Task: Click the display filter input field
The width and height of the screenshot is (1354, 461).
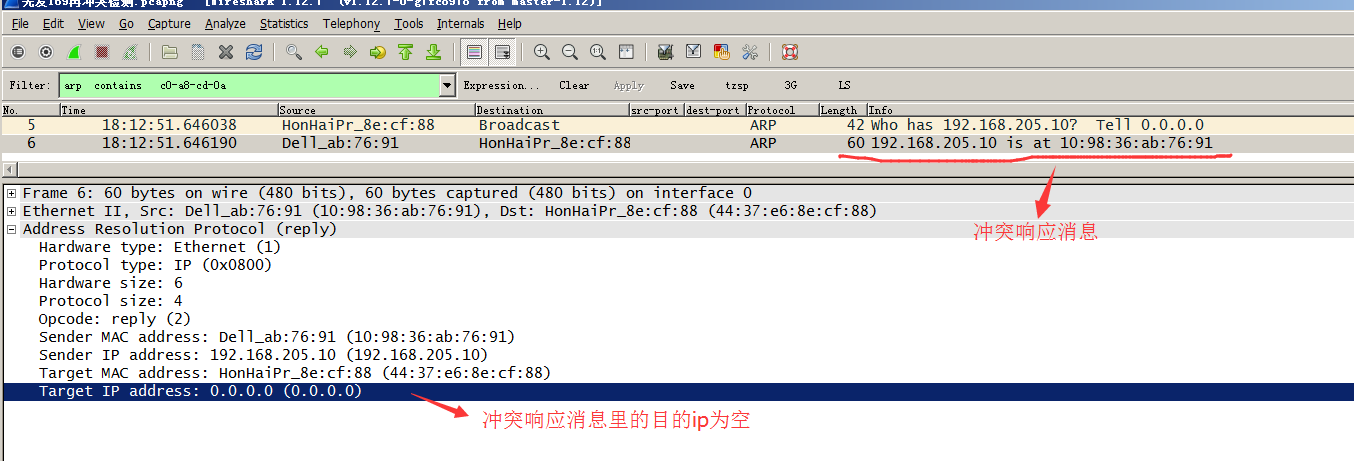Action: pos(249,86)
